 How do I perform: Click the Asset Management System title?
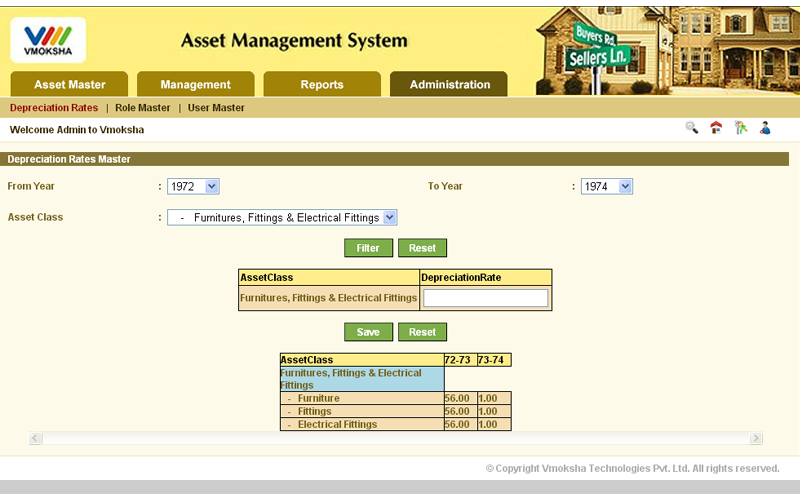point(294,40)
